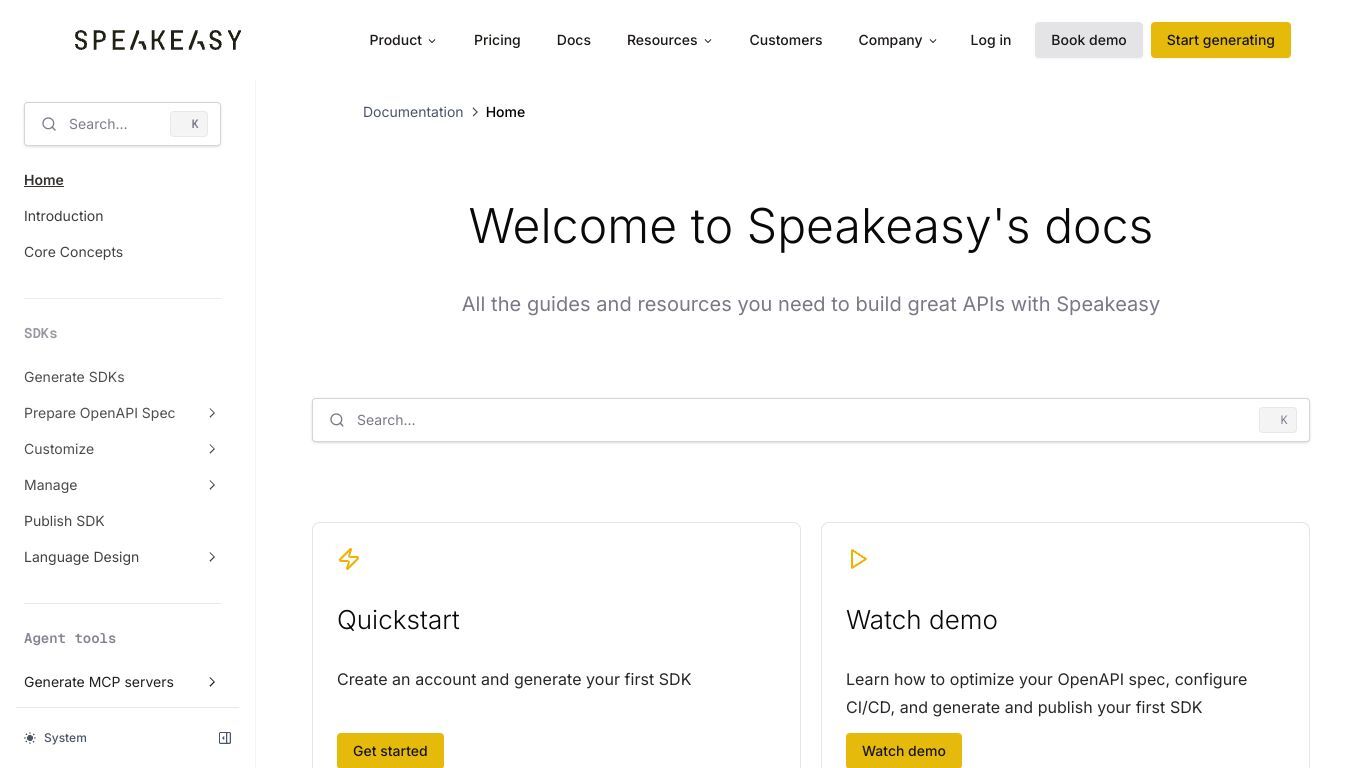Open Docs in top navigation
Viewport: 1366px width, 768px height.
pyautogui.click(x=574, y=40)
